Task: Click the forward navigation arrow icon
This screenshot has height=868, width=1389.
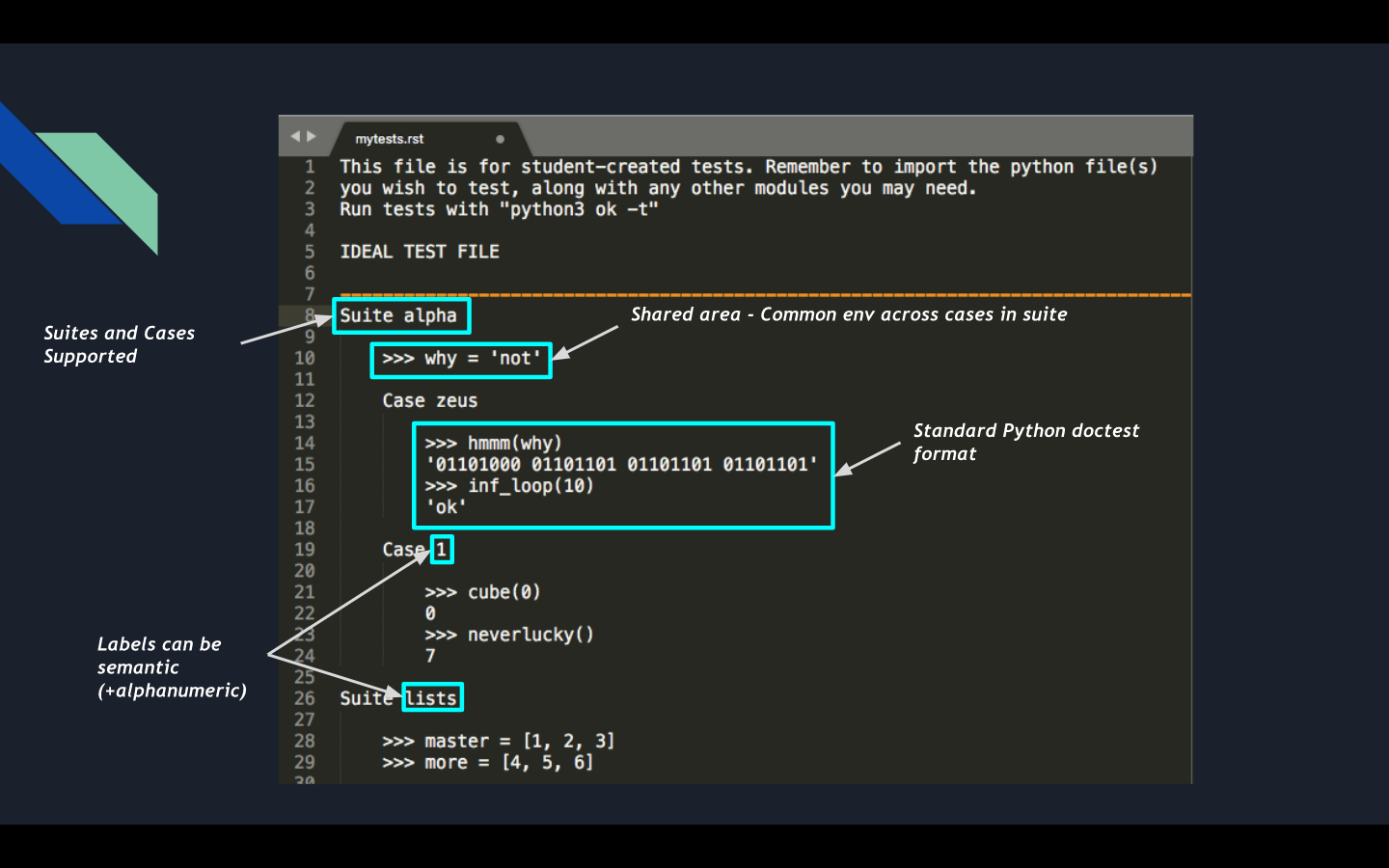Action: coord(312,135)
